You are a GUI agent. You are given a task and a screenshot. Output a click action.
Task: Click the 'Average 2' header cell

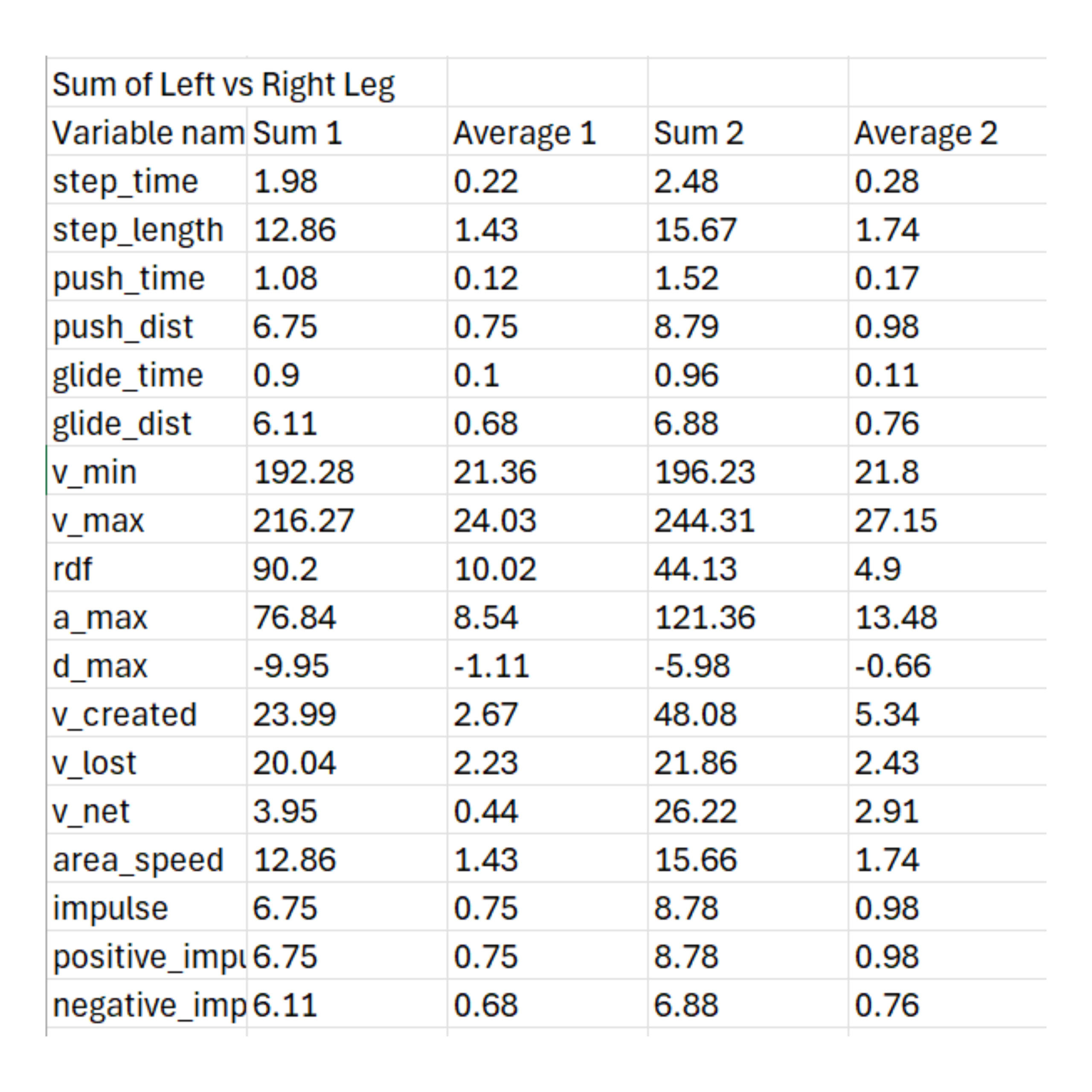(925, 134)
